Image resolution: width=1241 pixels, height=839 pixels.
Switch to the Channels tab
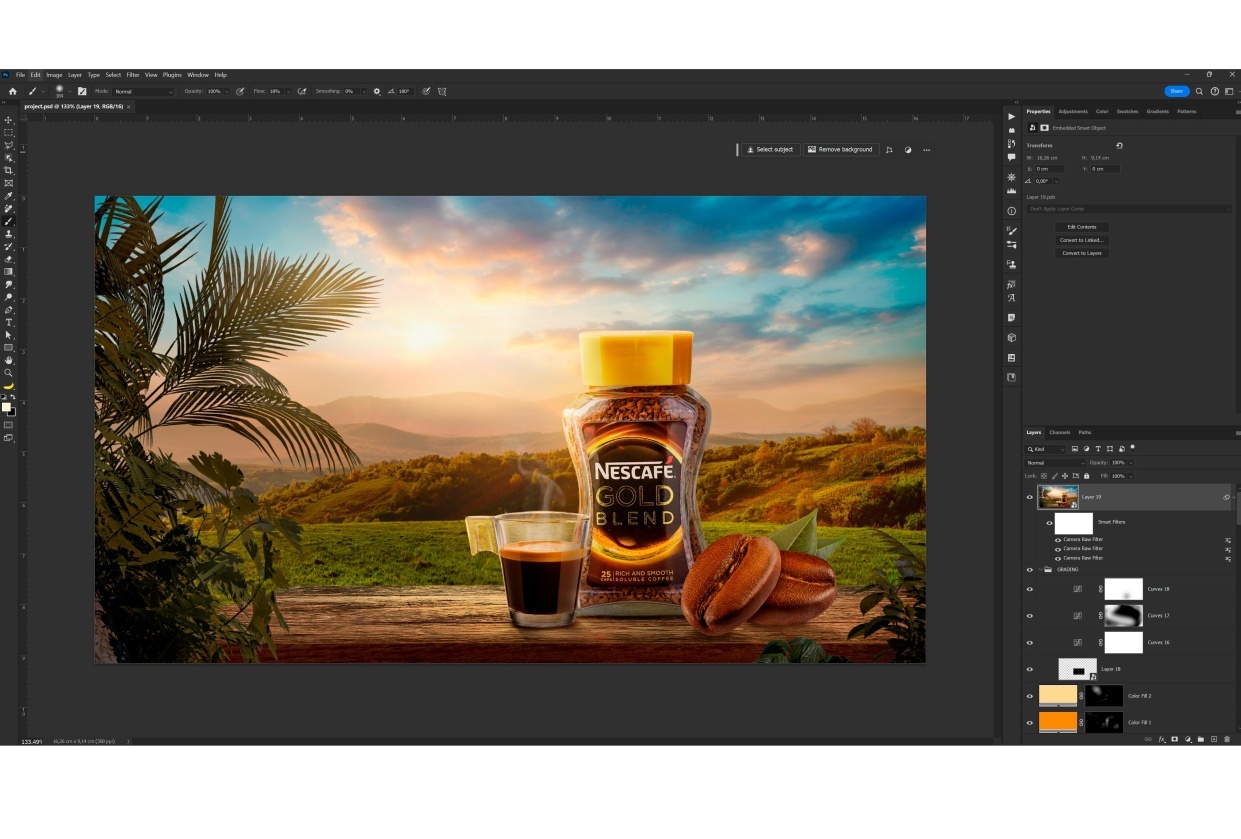pos(1060,433)
